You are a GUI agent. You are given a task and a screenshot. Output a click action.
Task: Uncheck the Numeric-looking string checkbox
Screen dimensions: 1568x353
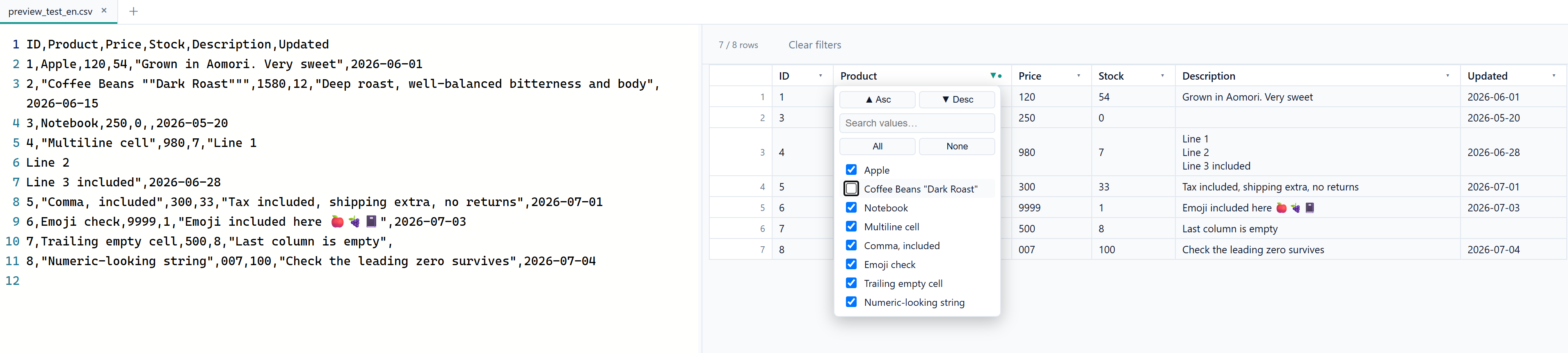(851, 302)
